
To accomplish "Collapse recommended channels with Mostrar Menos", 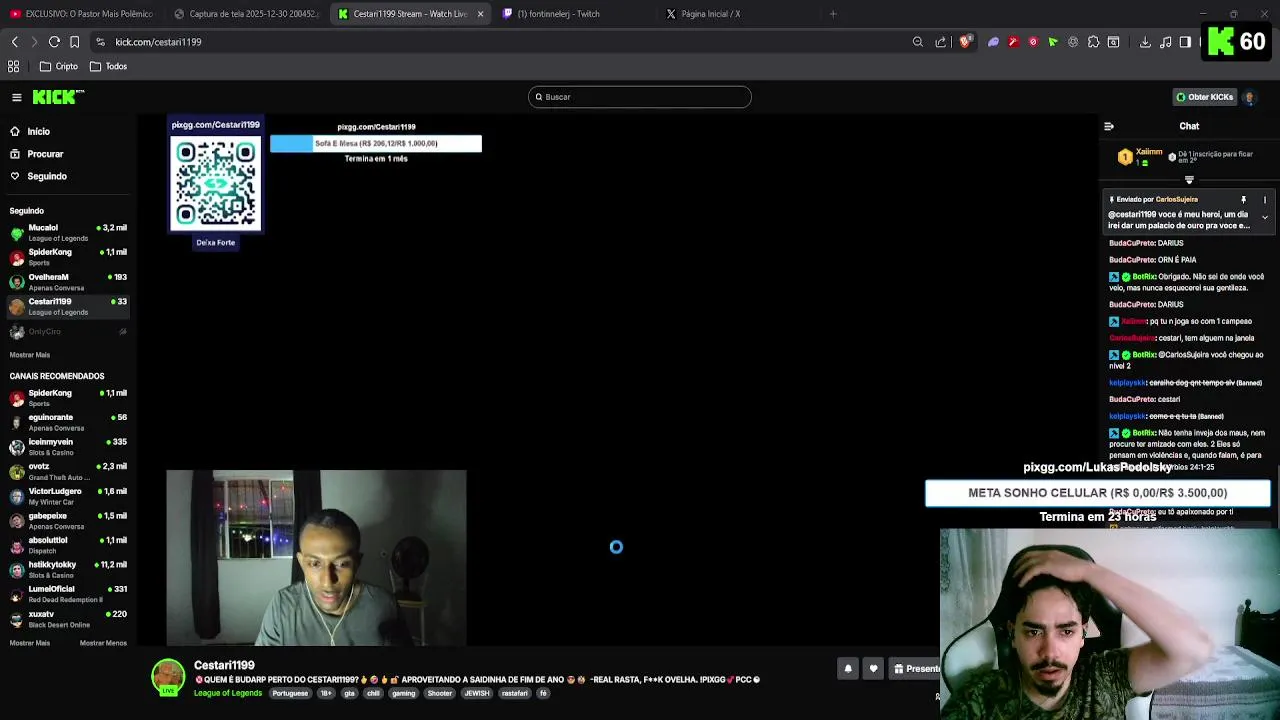I will click(103, 643).
